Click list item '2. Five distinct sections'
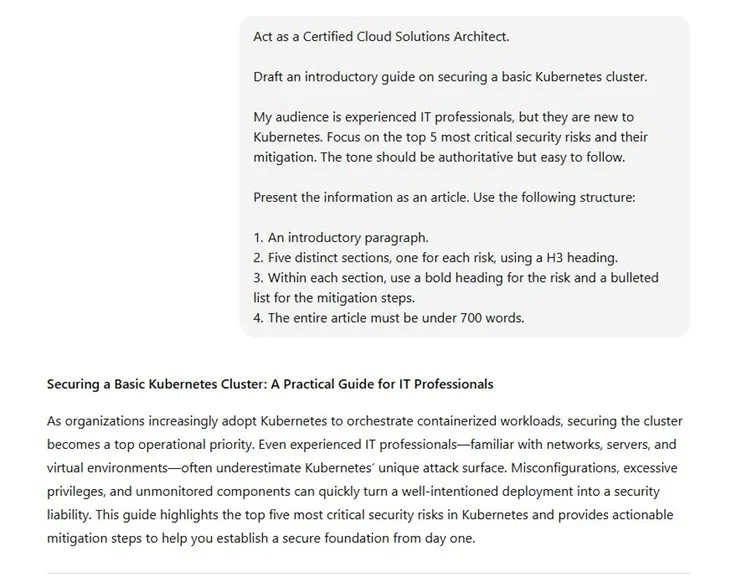Image resolution: width=752 pixels, height=577 pixels. (435, 258)
